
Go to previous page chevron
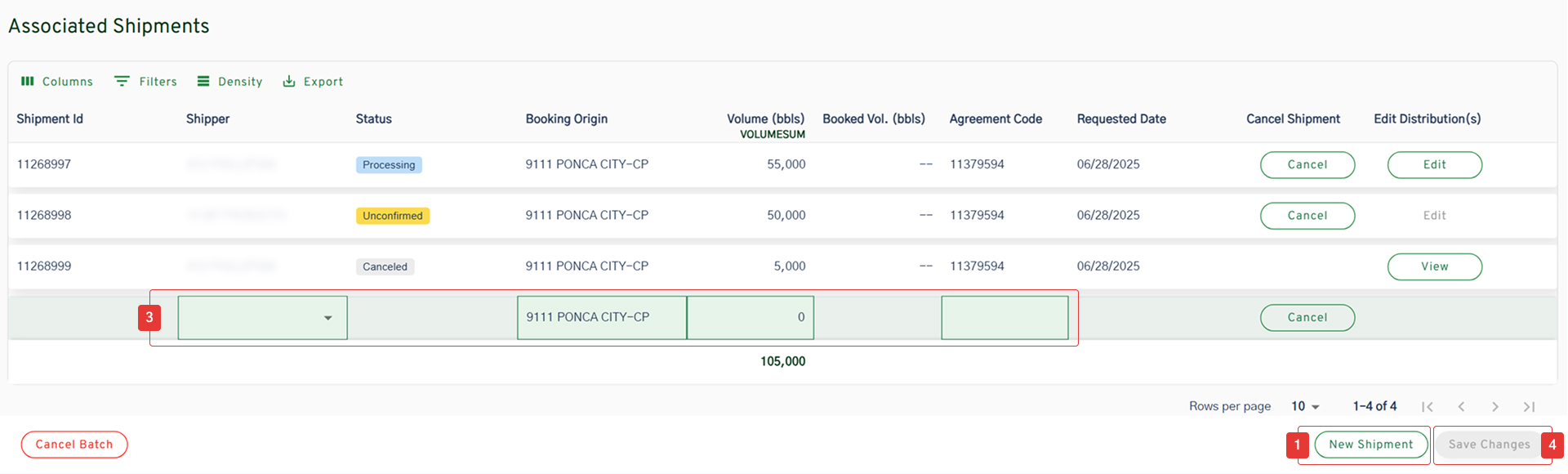pos(1462,407)
